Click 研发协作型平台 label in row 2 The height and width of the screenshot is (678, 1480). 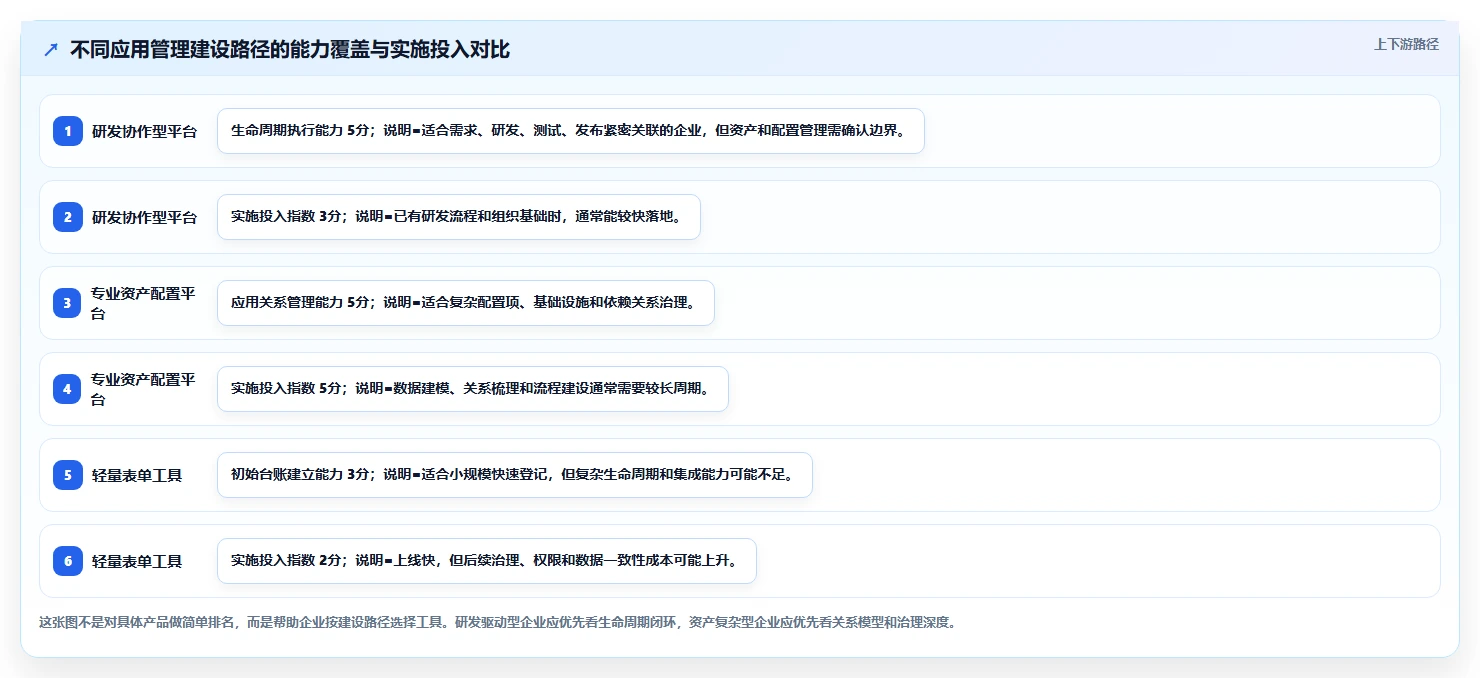tap(145, 217)
